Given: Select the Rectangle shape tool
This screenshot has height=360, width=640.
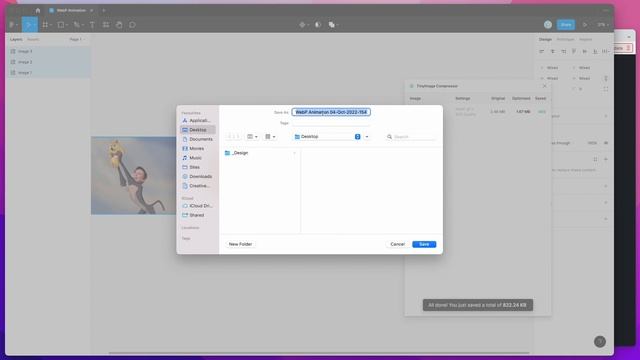Looking at the screenshot, I should point(61,25).
